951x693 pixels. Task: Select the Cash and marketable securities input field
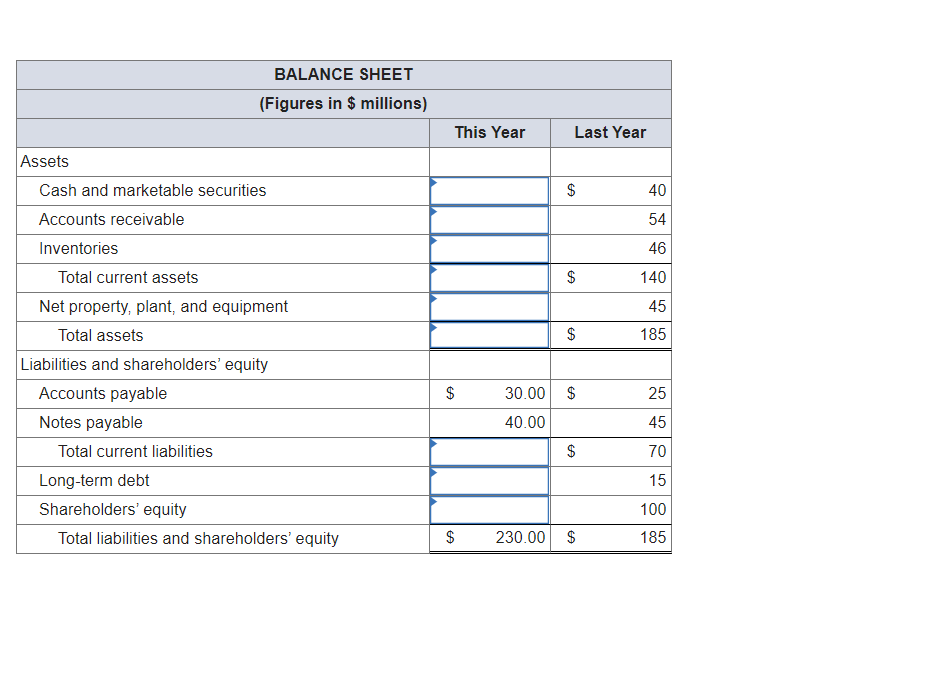(489, 190)
